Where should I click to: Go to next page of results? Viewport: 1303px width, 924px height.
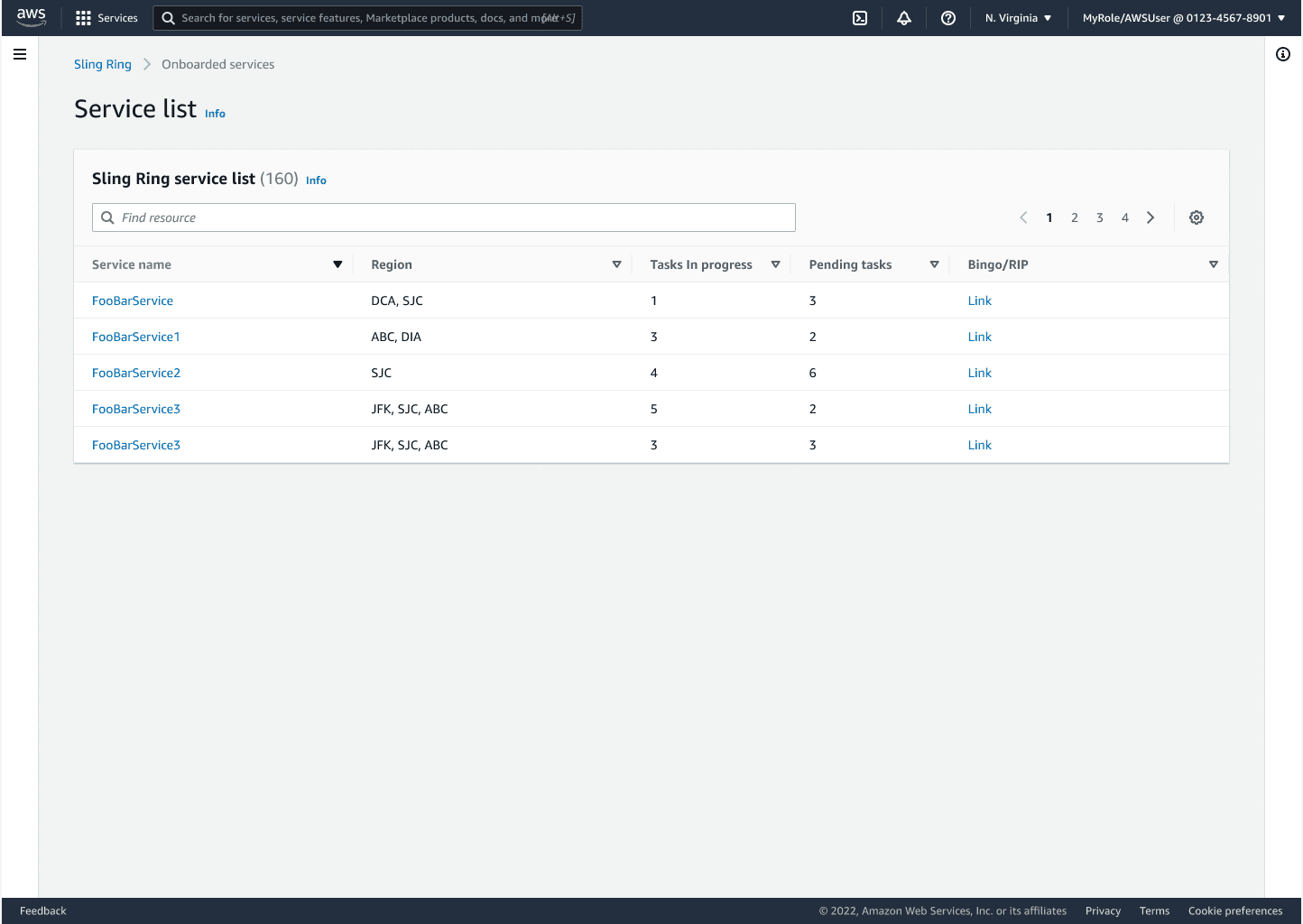1151,217
